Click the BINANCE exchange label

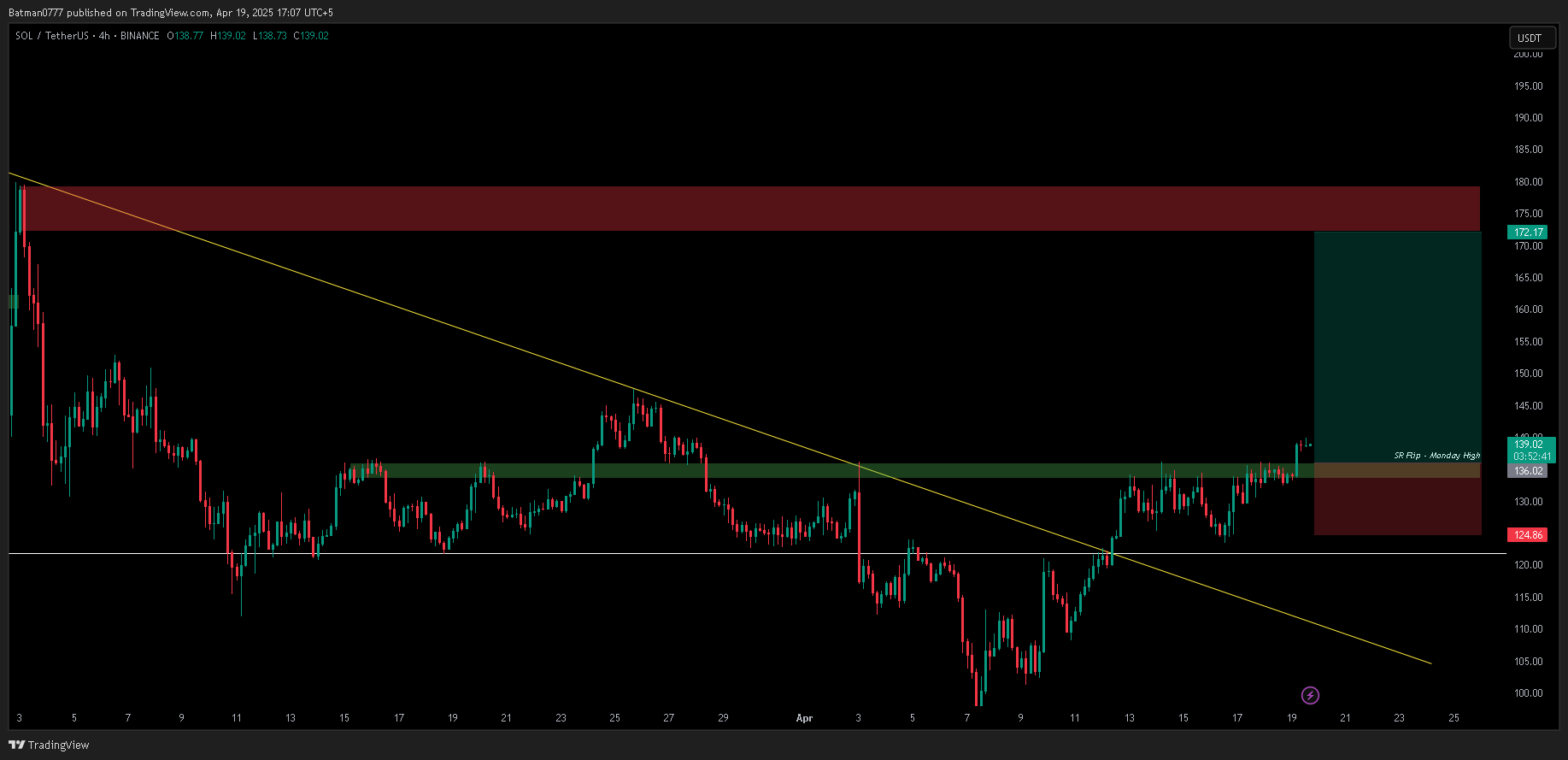pyautogui.click(x=140, y=36)
